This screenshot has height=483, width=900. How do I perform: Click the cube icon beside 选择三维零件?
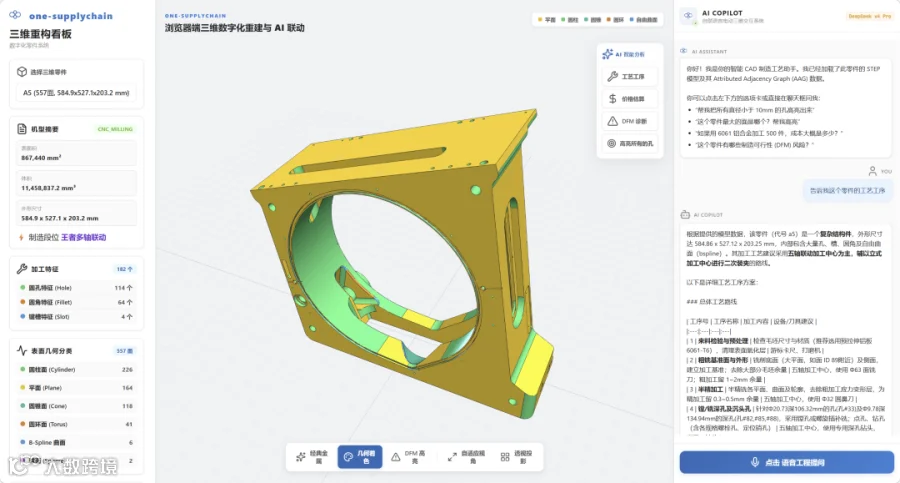click(22, 72)
